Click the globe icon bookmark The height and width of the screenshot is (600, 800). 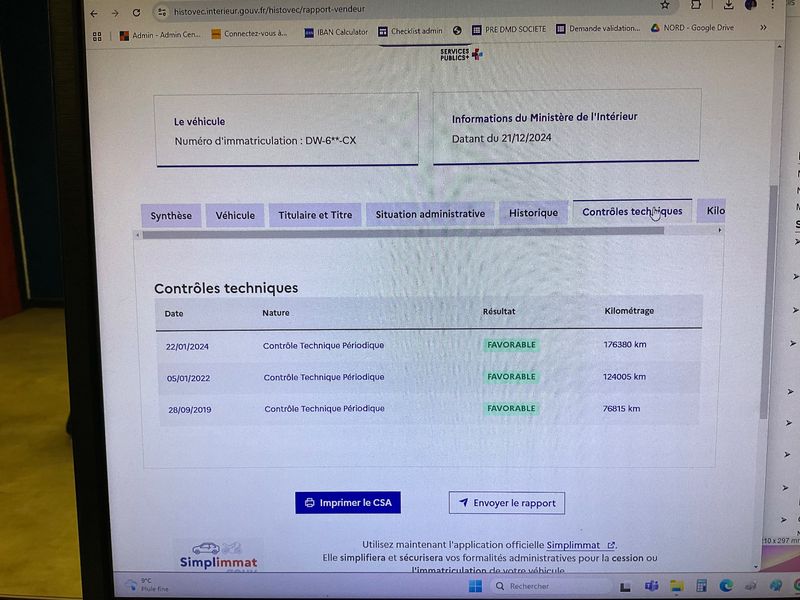click(457, 31)
